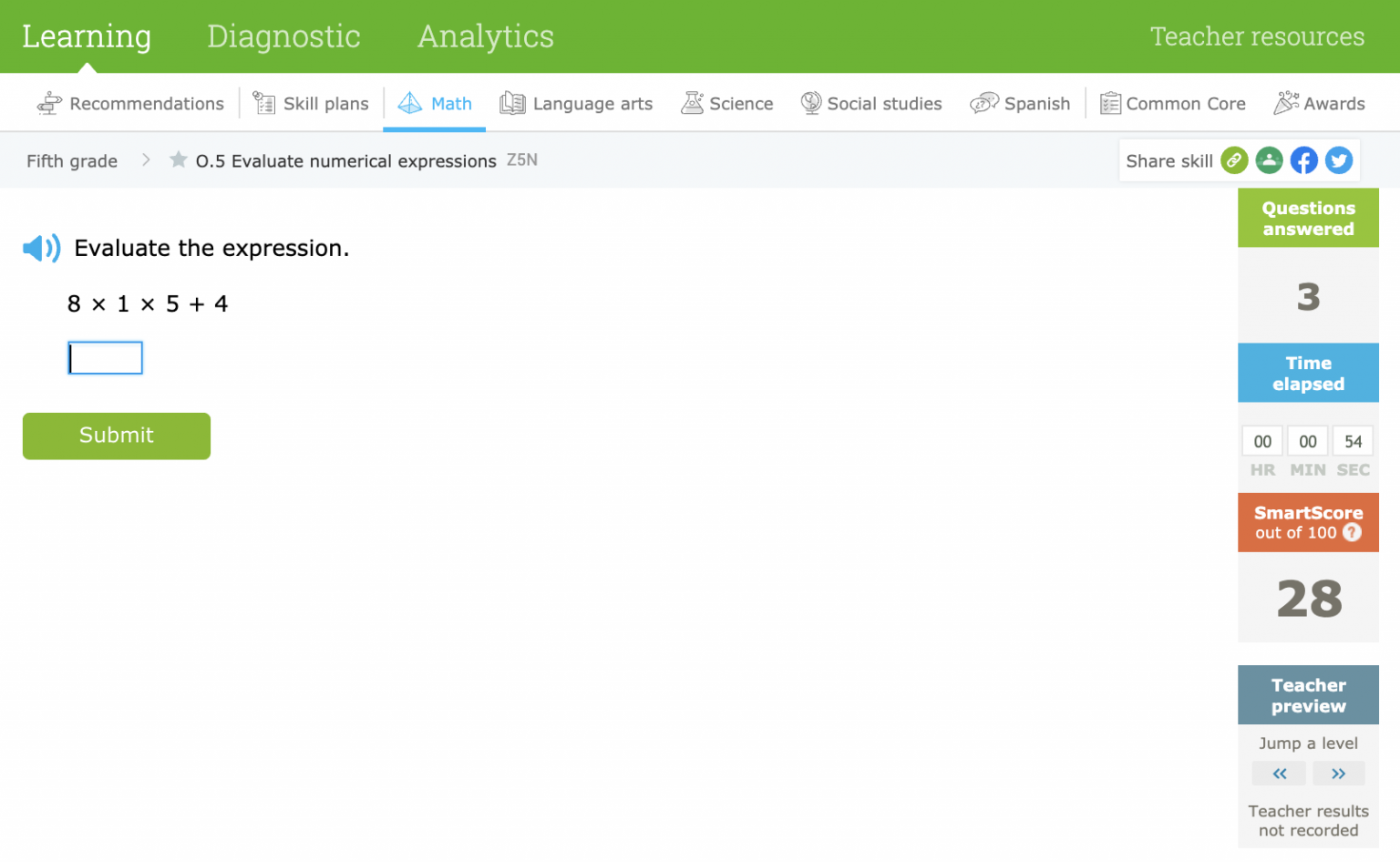Select the Math subject tab icon
This screenshot has height=862, width=1400.
pyautogui.click(x=410, y=103)
